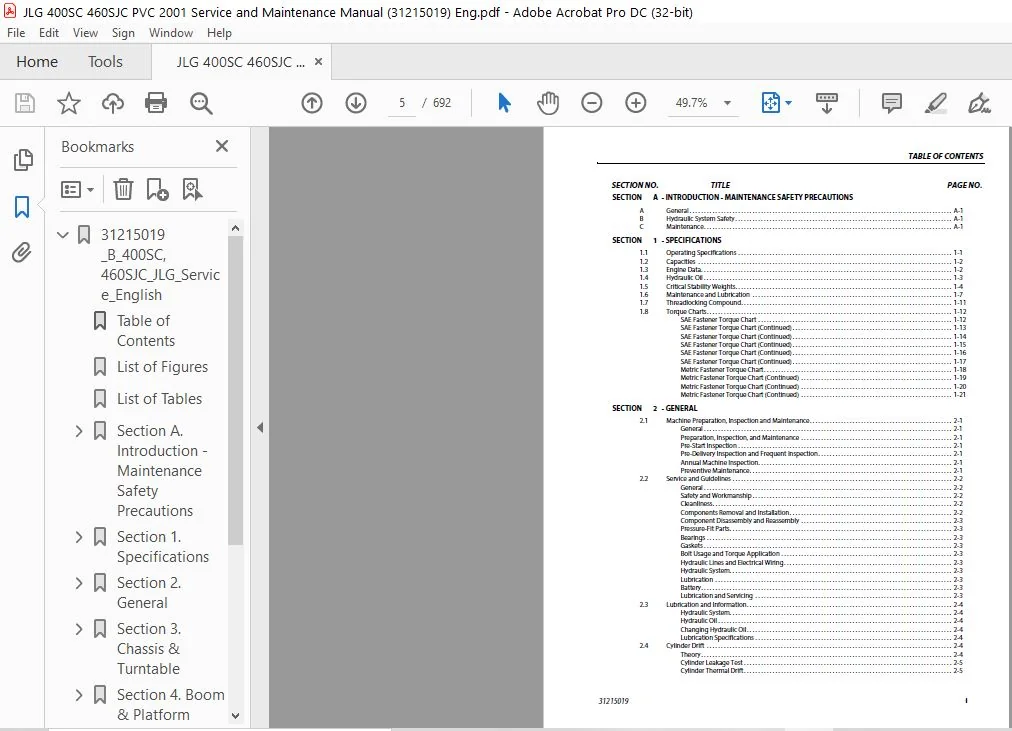Go to previous page arrow
The image size is (1012, 731).
[312, 103]
